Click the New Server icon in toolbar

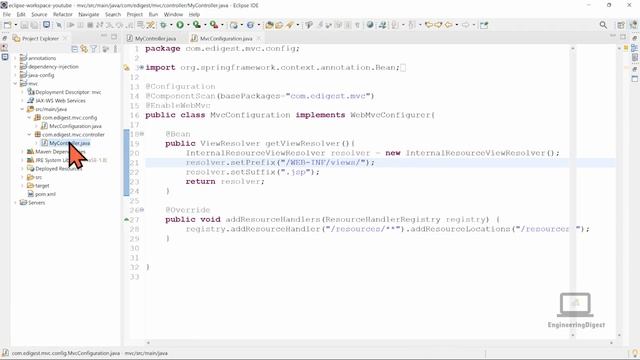click(x=233, y=25)
